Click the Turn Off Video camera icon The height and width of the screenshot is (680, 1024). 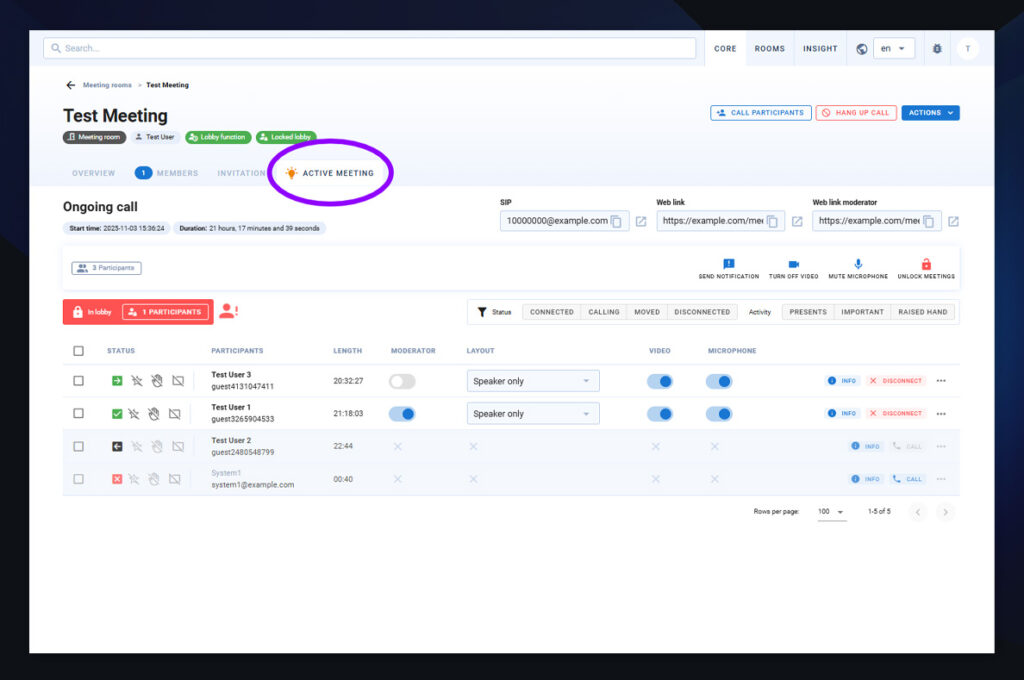[794, 264]
